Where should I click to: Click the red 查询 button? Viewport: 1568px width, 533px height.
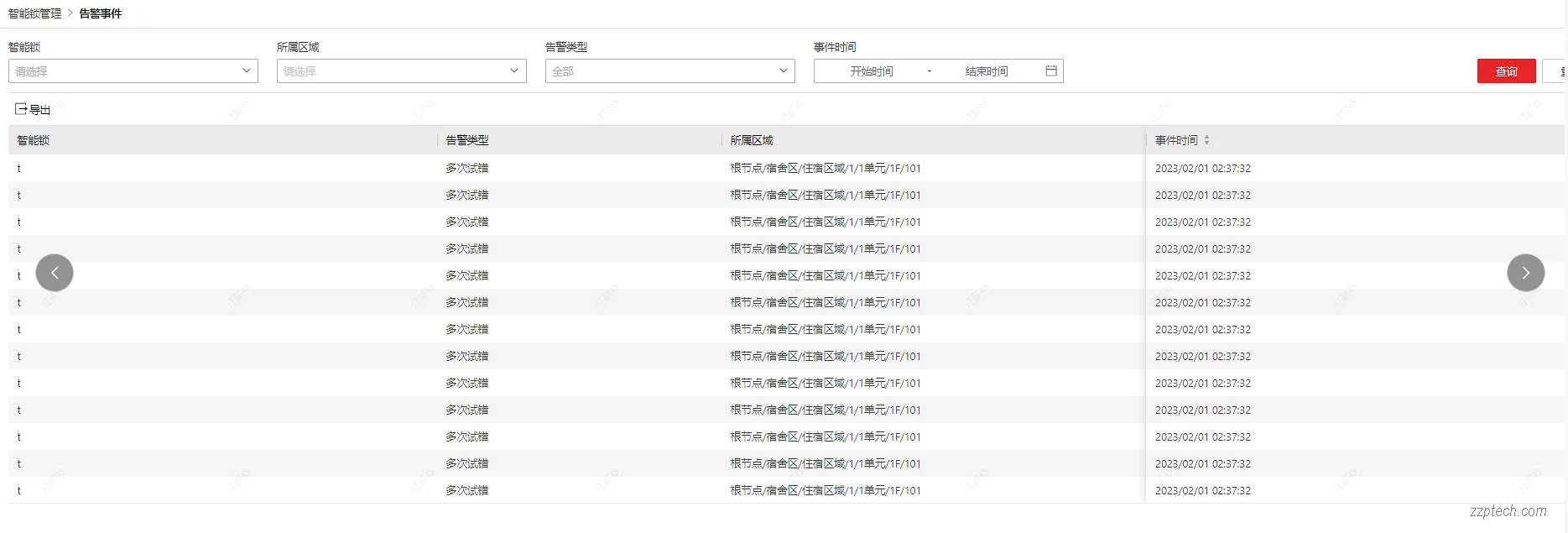[1506, 71]
